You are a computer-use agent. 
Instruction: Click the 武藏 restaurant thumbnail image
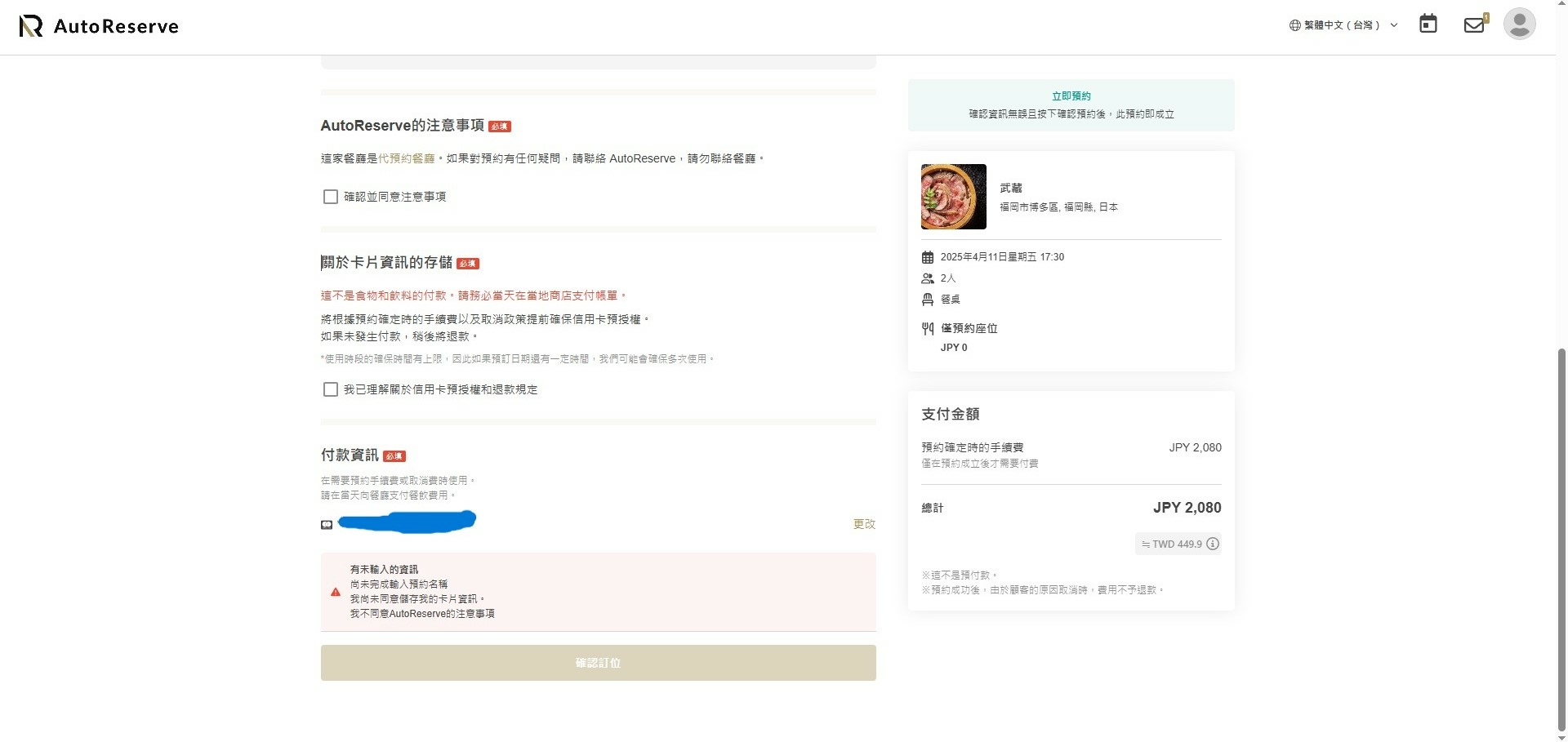(954, 197)
